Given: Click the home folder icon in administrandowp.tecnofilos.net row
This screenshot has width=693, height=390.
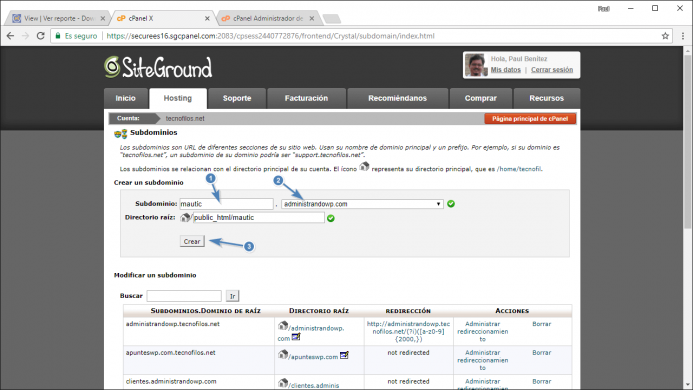Looking at the screenshot, I should coord(283,326).
